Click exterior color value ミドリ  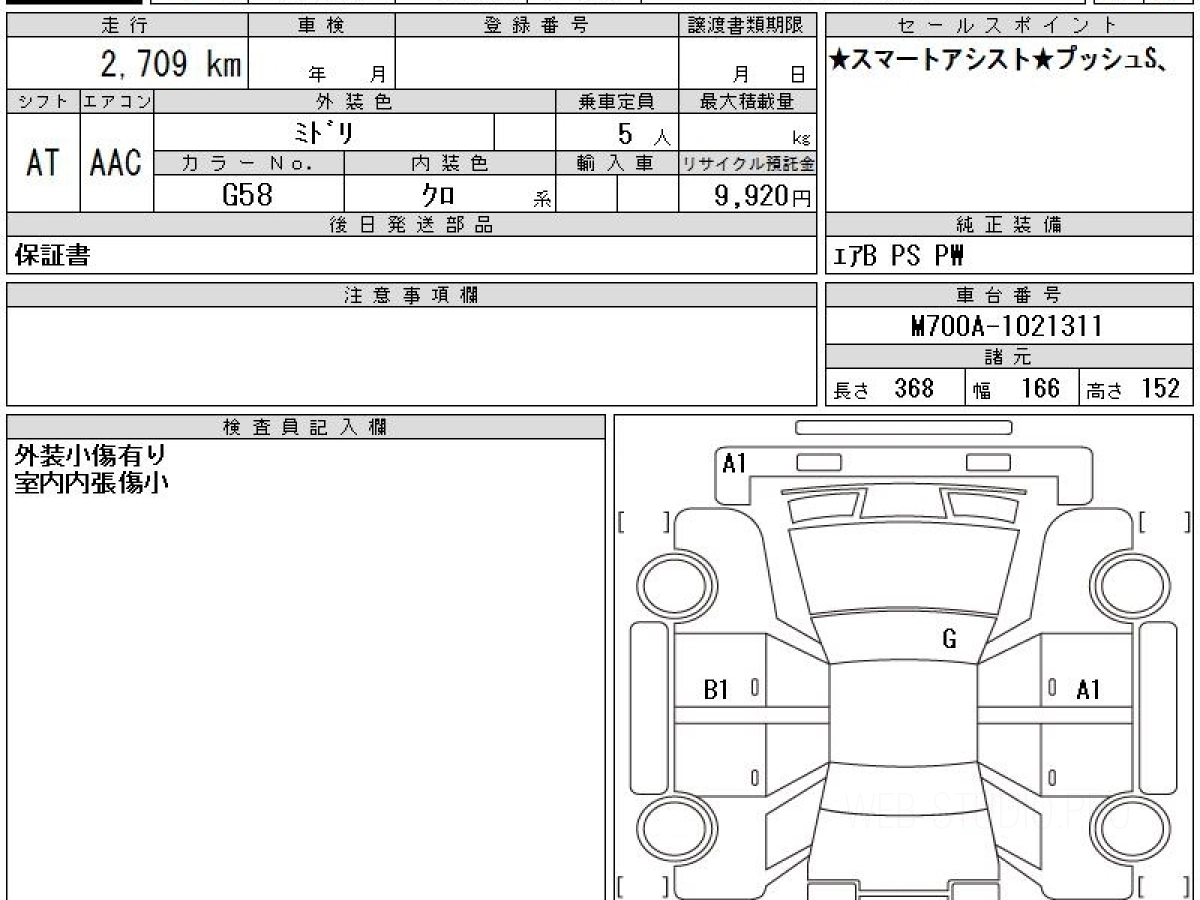point(326,132)
